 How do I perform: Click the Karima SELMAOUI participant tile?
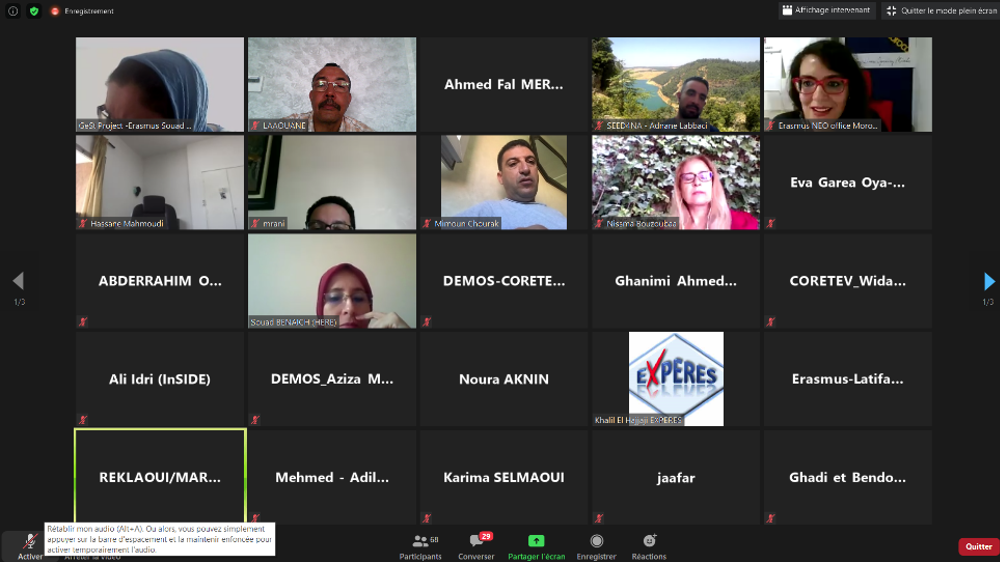click(x=504, y=477)
